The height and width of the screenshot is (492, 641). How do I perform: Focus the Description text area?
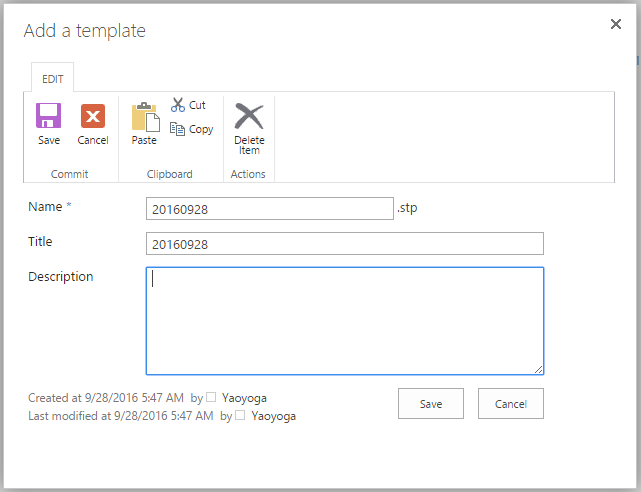[345, 321]
